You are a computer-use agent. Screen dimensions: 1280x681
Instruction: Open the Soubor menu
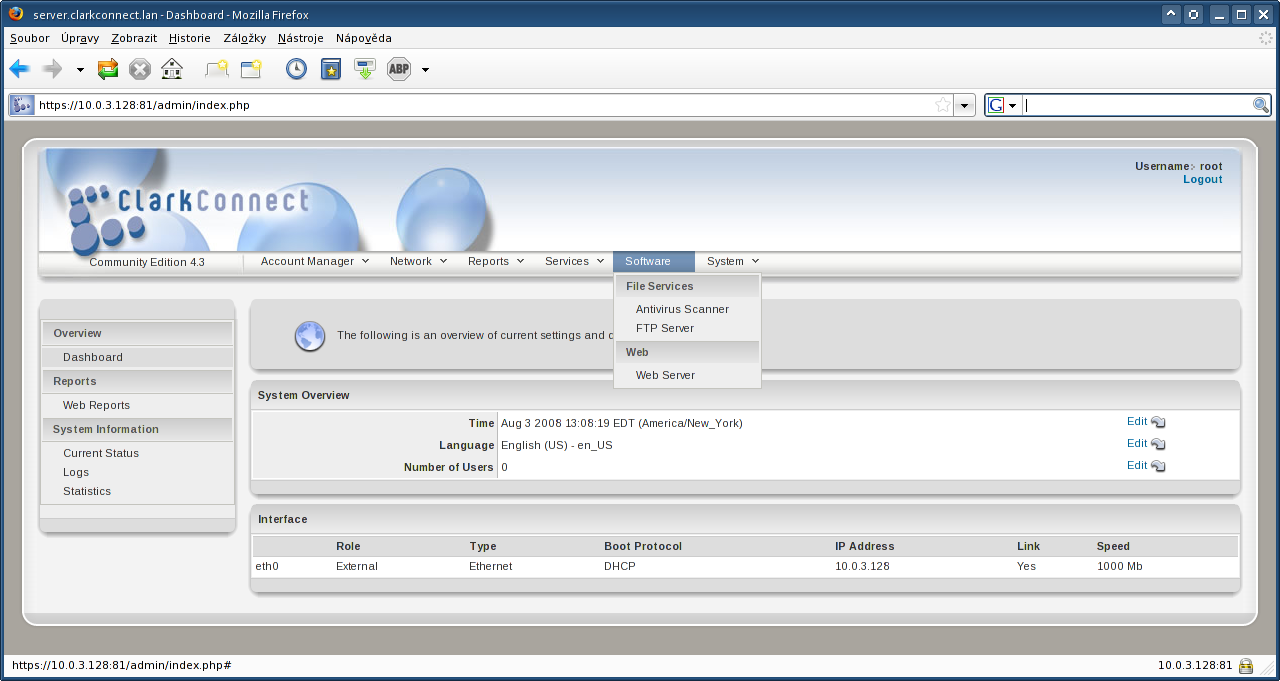coord(30,38)
